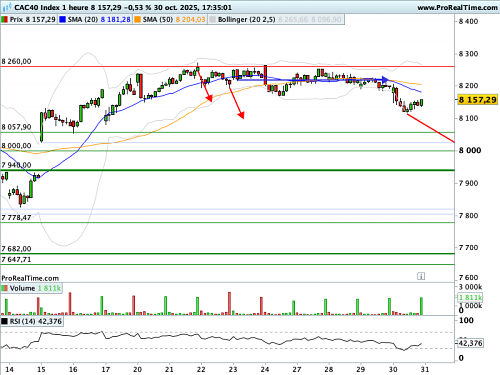Select the Volume 1 811k panel label
500x375 pixels.
click(35, 288)
